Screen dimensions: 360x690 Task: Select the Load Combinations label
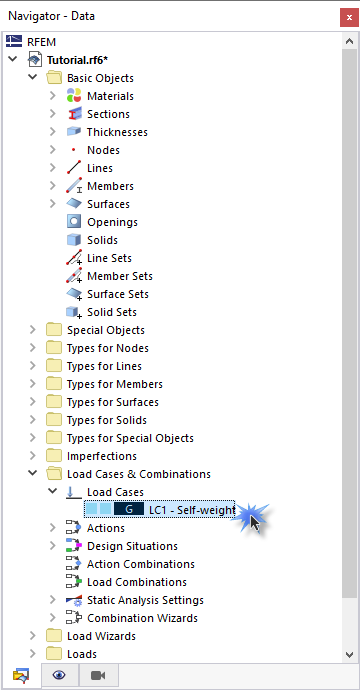pyautogui.click(x=137, y=582)
